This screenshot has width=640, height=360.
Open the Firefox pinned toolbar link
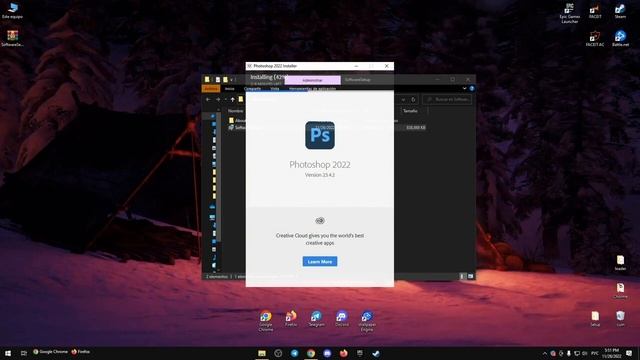[80, 351]
